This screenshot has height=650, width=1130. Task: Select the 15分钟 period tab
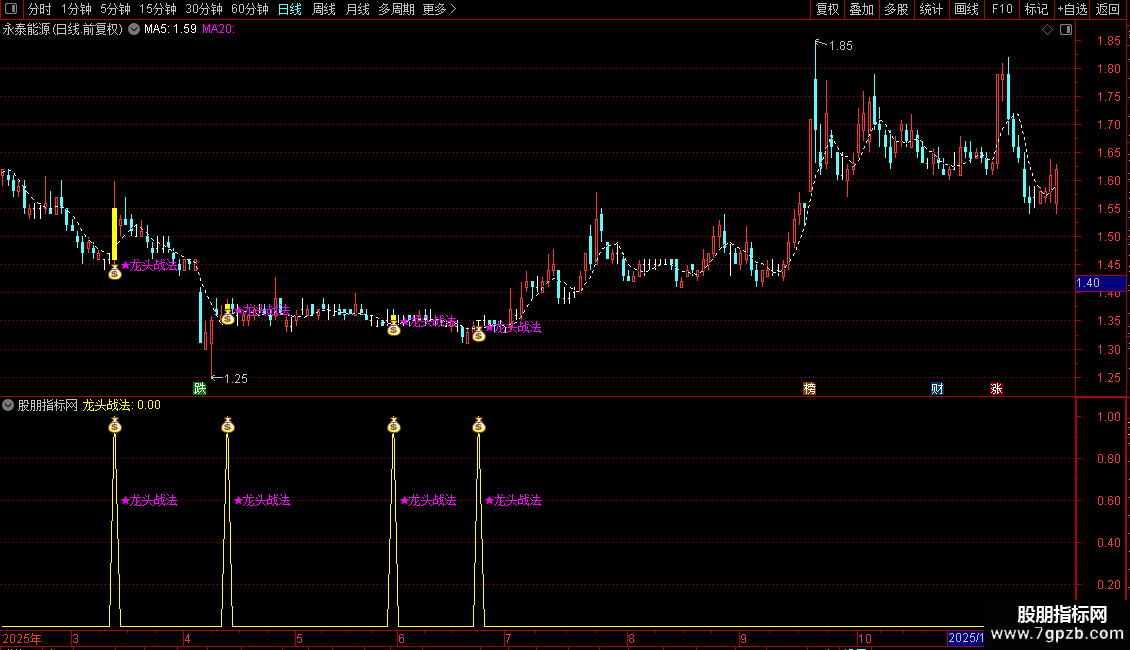tap(158, 9)
